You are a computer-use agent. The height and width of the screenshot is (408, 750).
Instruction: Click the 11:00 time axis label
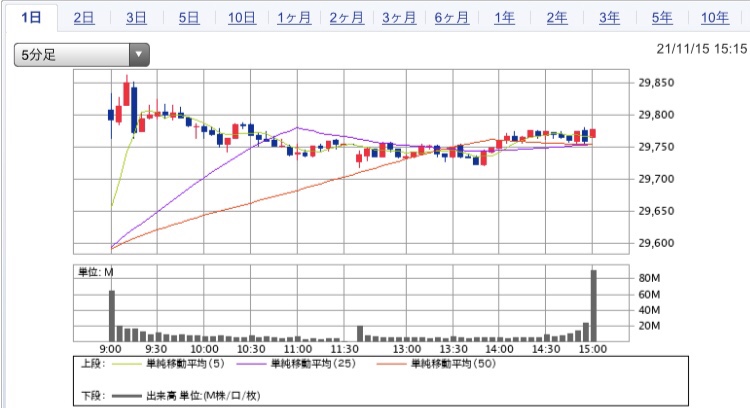pos(298,349)
